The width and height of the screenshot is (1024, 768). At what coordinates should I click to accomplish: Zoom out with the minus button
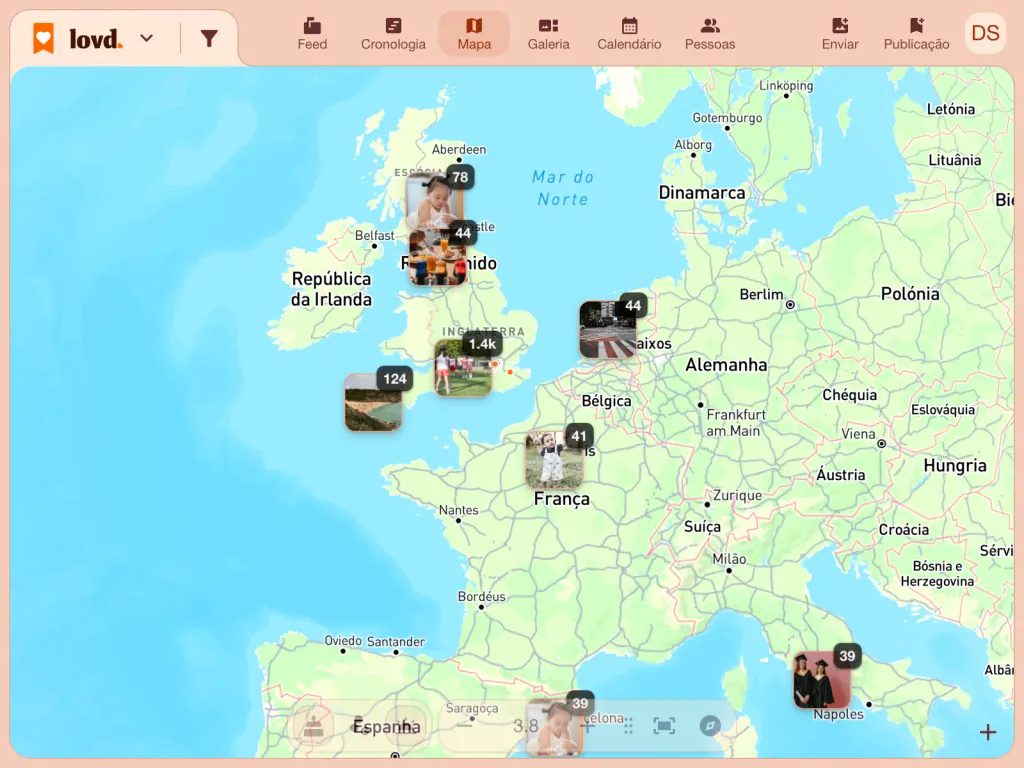pos(464,725)
